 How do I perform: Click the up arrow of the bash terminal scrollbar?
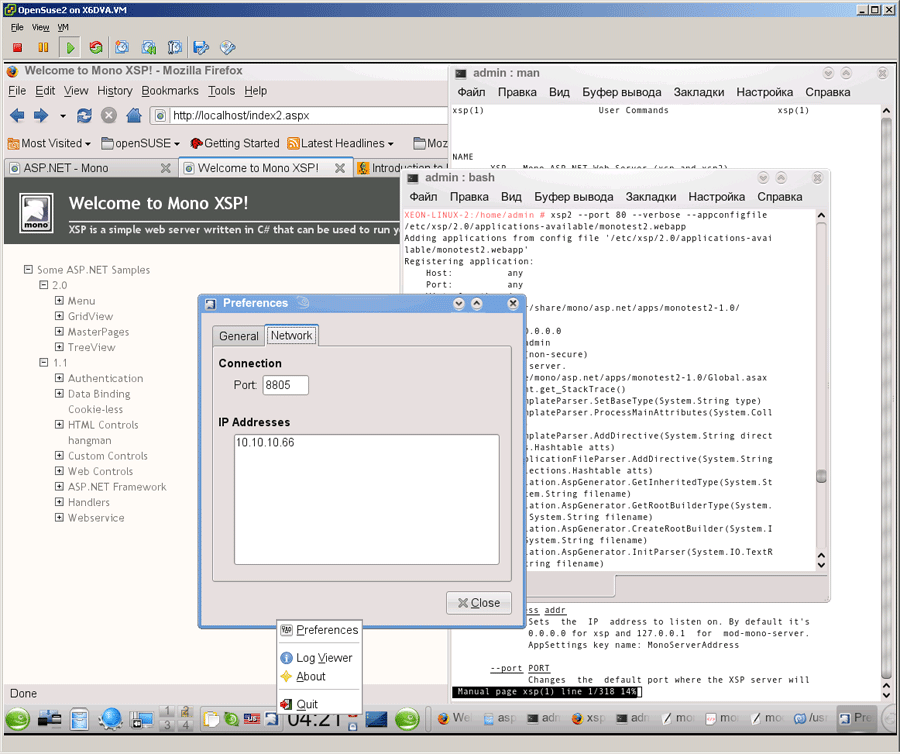[821, 216]
